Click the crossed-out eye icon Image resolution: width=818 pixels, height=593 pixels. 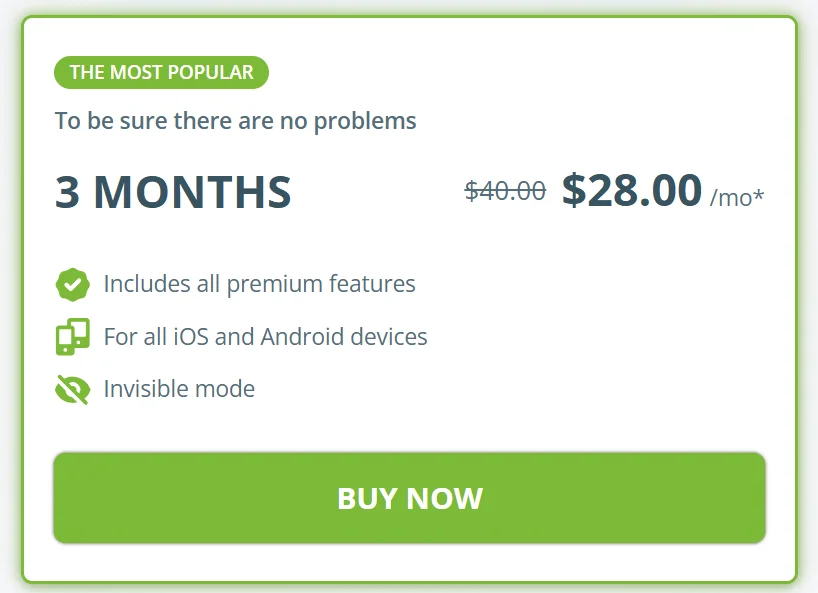72,389
